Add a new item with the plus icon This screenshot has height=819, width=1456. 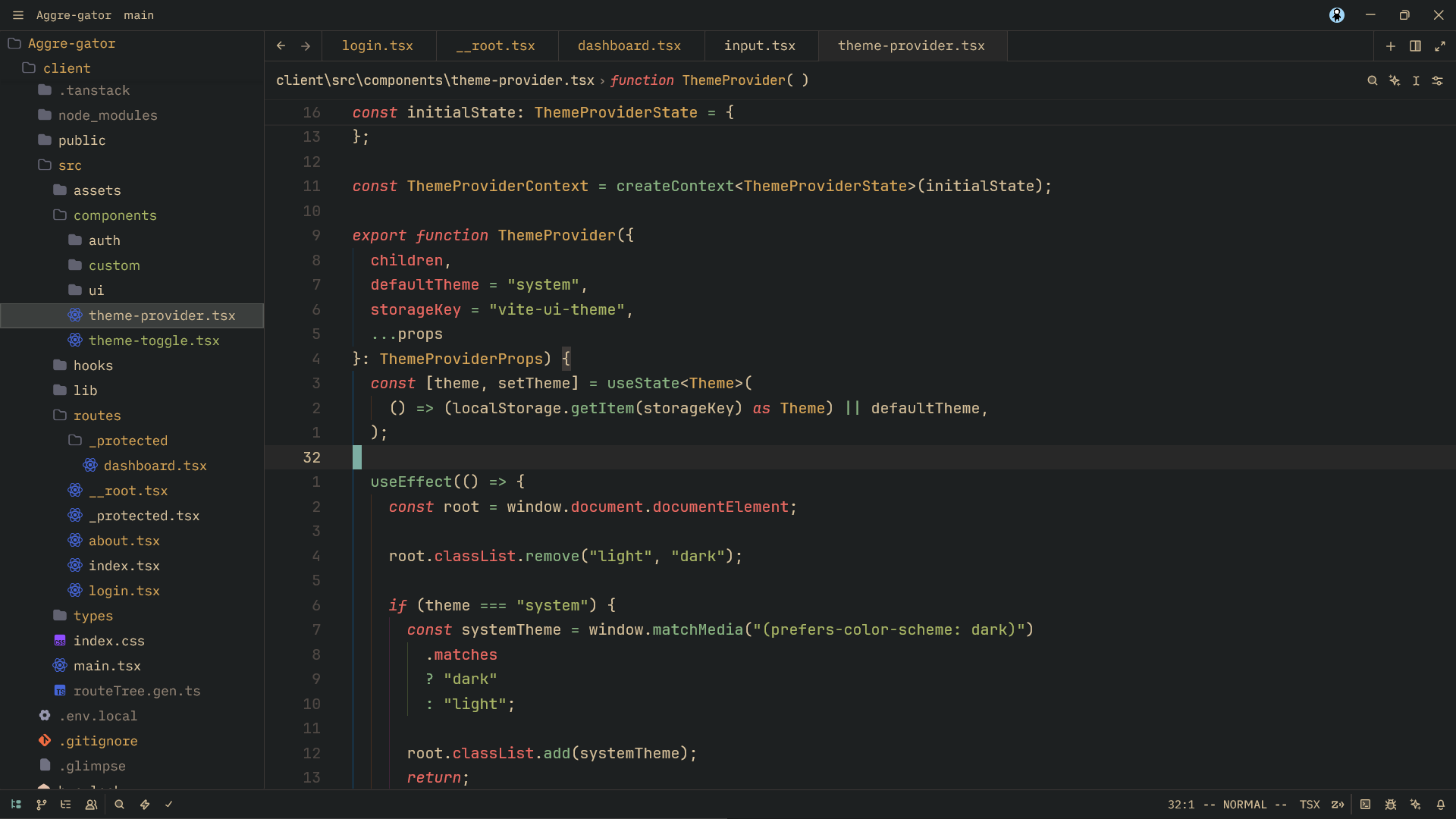pyautogui.click(x=1391, y=46)
